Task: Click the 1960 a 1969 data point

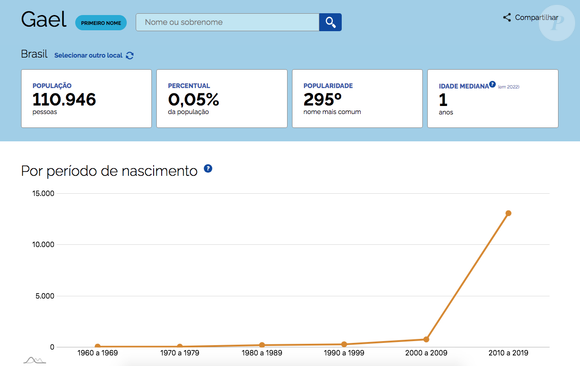Action: click(x=98, y=347)
